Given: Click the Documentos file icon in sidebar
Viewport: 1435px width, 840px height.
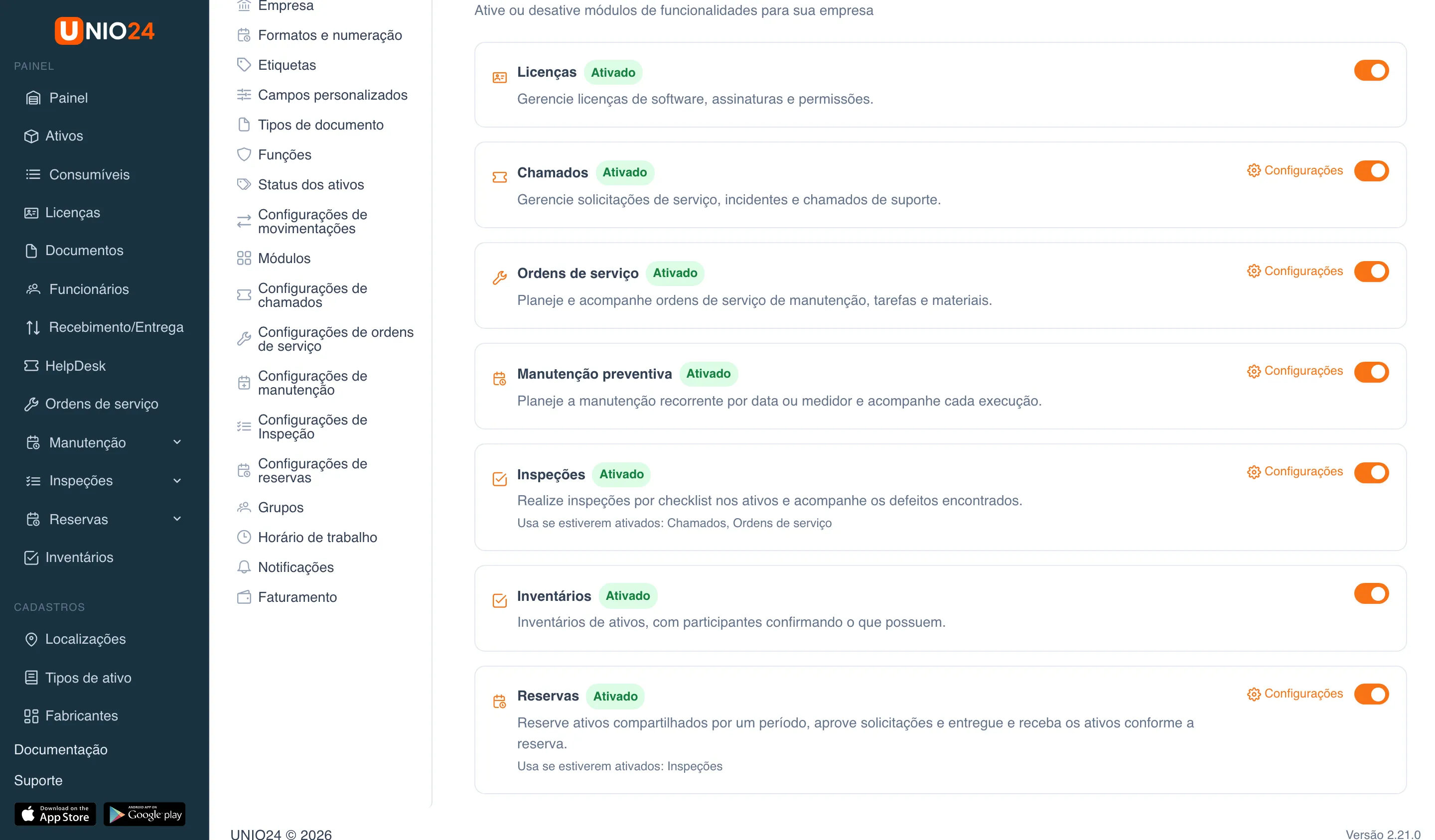Looking at the screenshot, I should point(31,251).
